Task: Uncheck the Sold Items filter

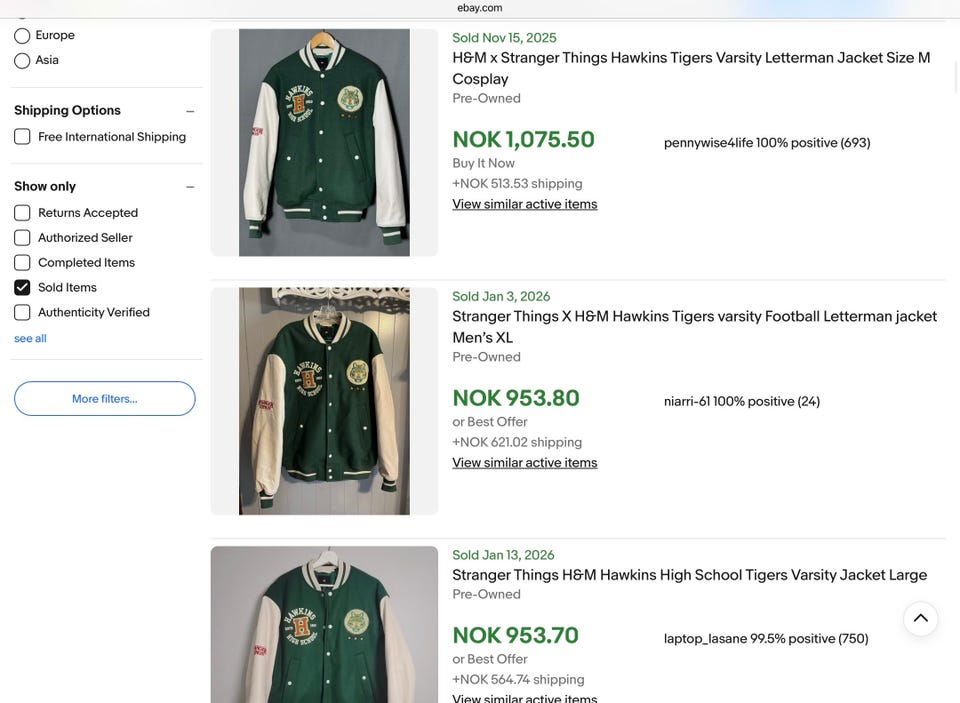Action: [x=22, y=288]
